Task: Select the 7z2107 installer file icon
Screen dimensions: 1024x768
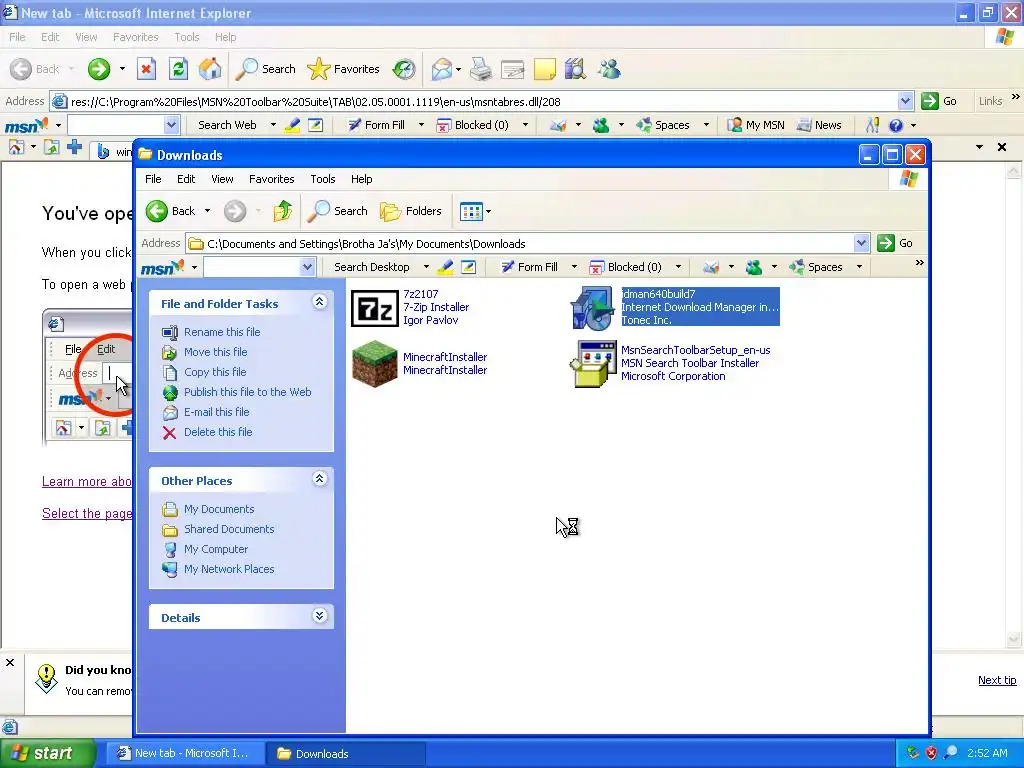Action: pyautogui.click(x=374, y=308)
